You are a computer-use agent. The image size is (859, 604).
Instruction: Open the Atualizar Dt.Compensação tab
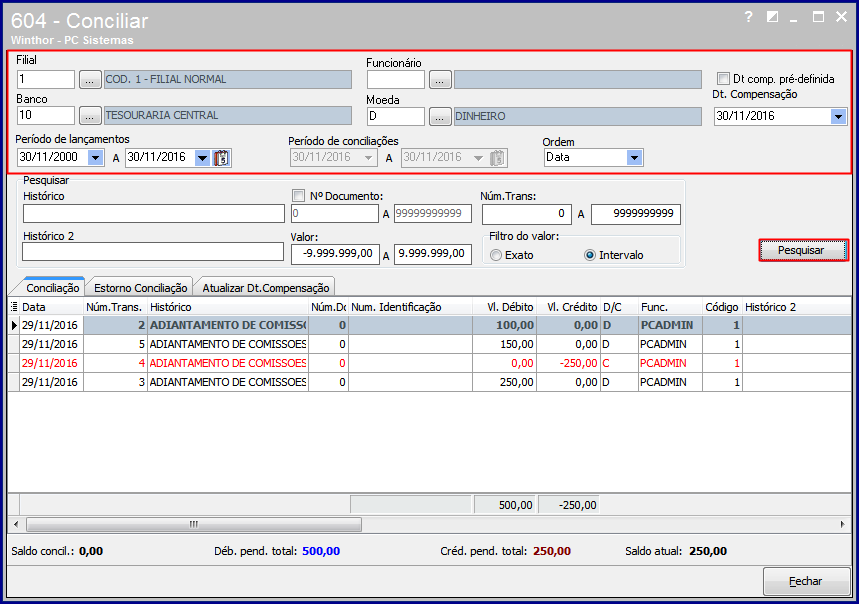pyautogui.click(x=266, y=287)
